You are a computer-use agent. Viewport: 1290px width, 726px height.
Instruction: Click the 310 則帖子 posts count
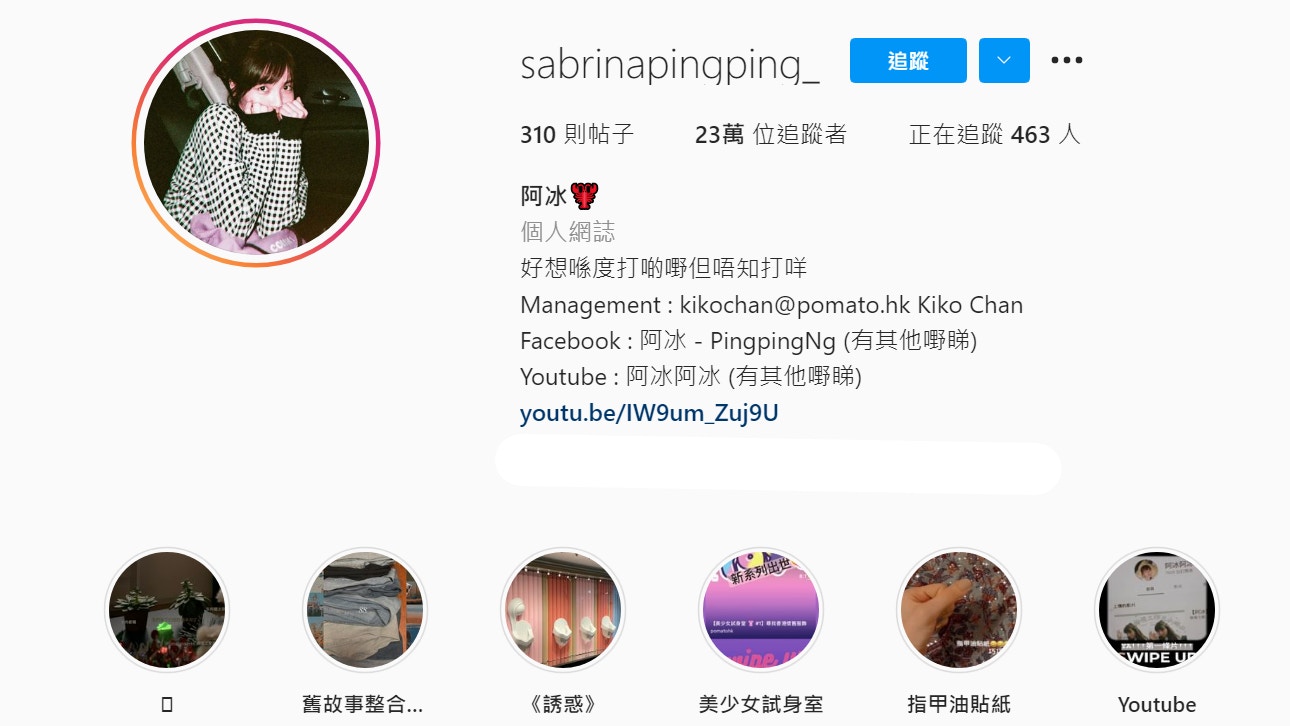pos(577,134)
